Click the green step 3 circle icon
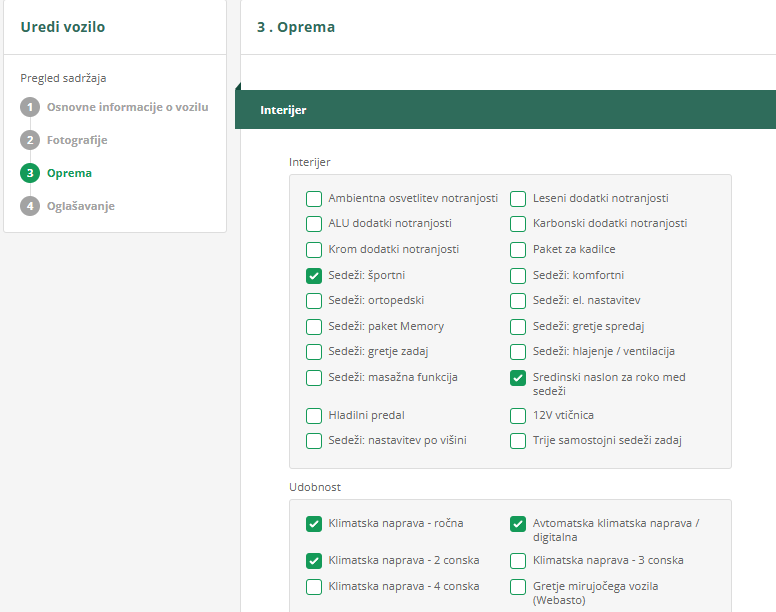776x612 pixels. 30,173
